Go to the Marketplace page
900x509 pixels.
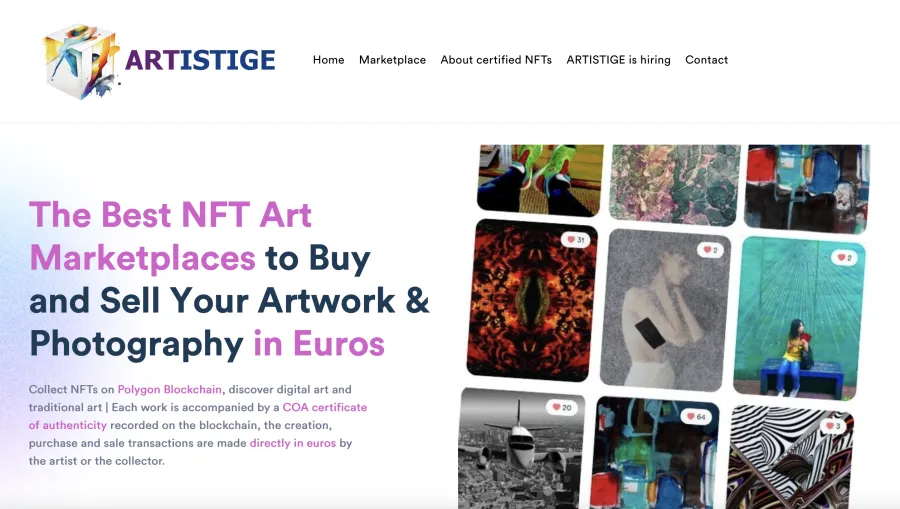pyautogui.click(x=392, y=60)
